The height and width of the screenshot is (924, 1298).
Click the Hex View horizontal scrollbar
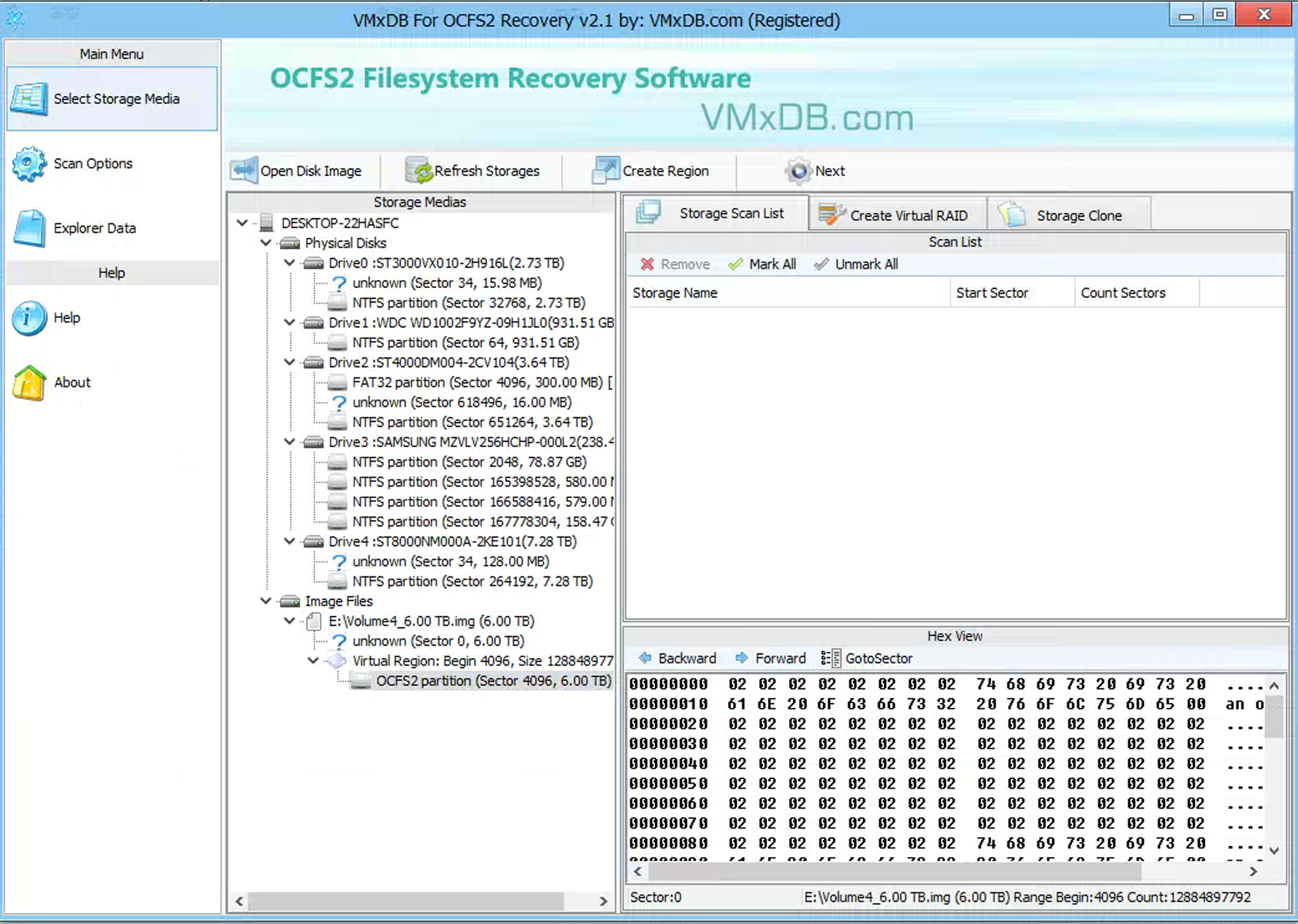point(894,871)
